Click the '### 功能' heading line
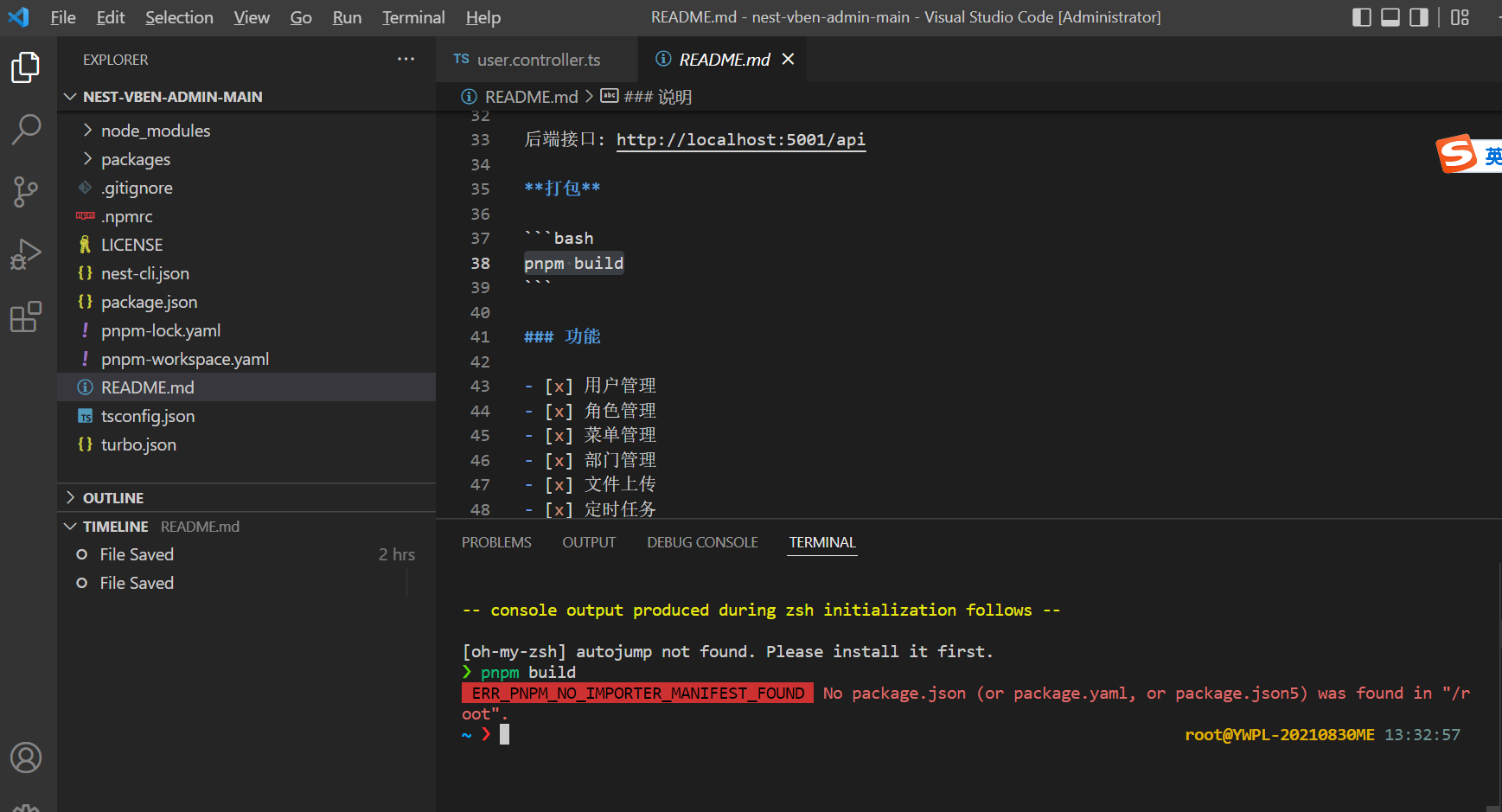The height and width of the screenshot is (812, 1502). 562,336
